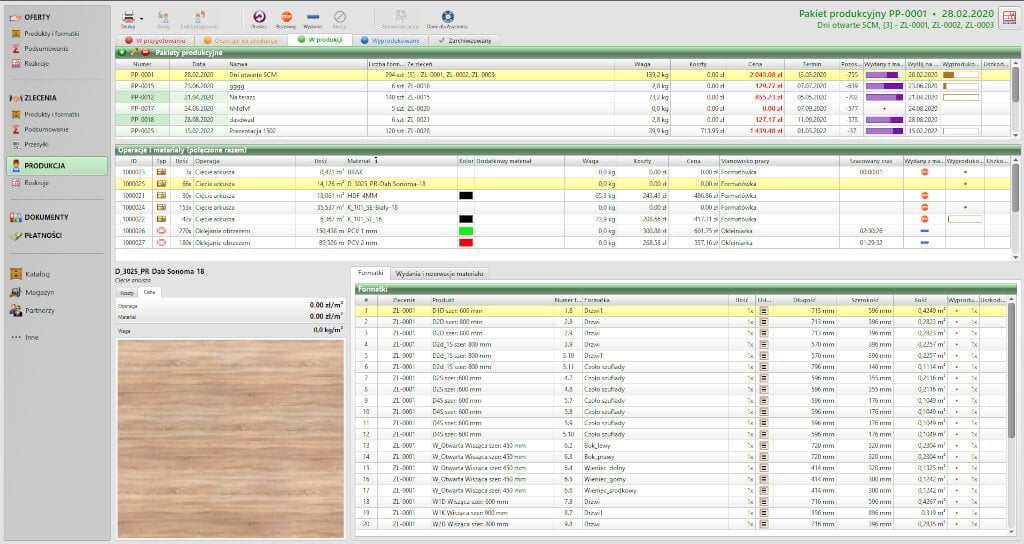Sort packages by Termin column header
The image size is (1024, 544).
[x=811, y=64]
